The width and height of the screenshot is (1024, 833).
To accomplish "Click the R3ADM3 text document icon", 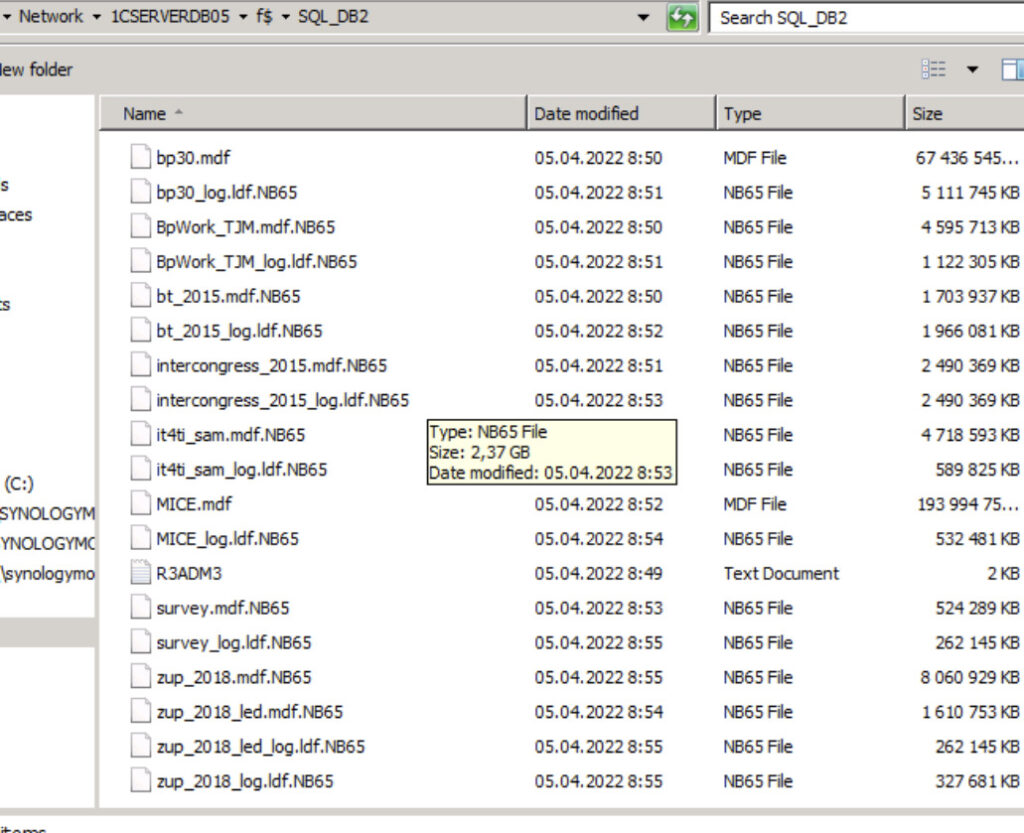I will [x=140, y=574].
